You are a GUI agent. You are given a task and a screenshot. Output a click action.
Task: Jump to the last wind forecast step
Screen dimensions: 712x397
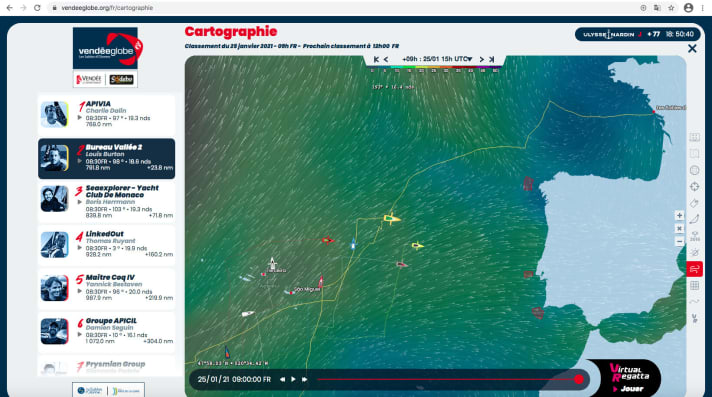[x=491, y=59]
